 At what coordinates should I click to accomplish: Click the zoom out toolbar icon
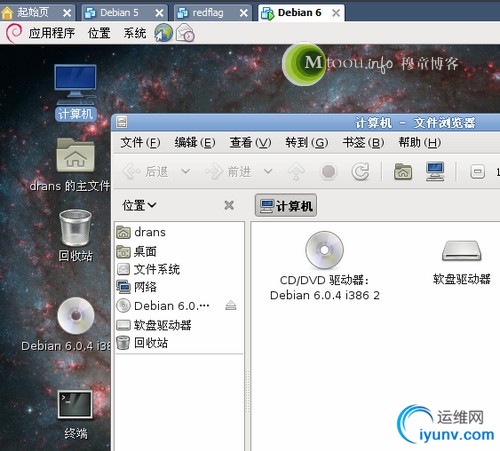(477, 172)
